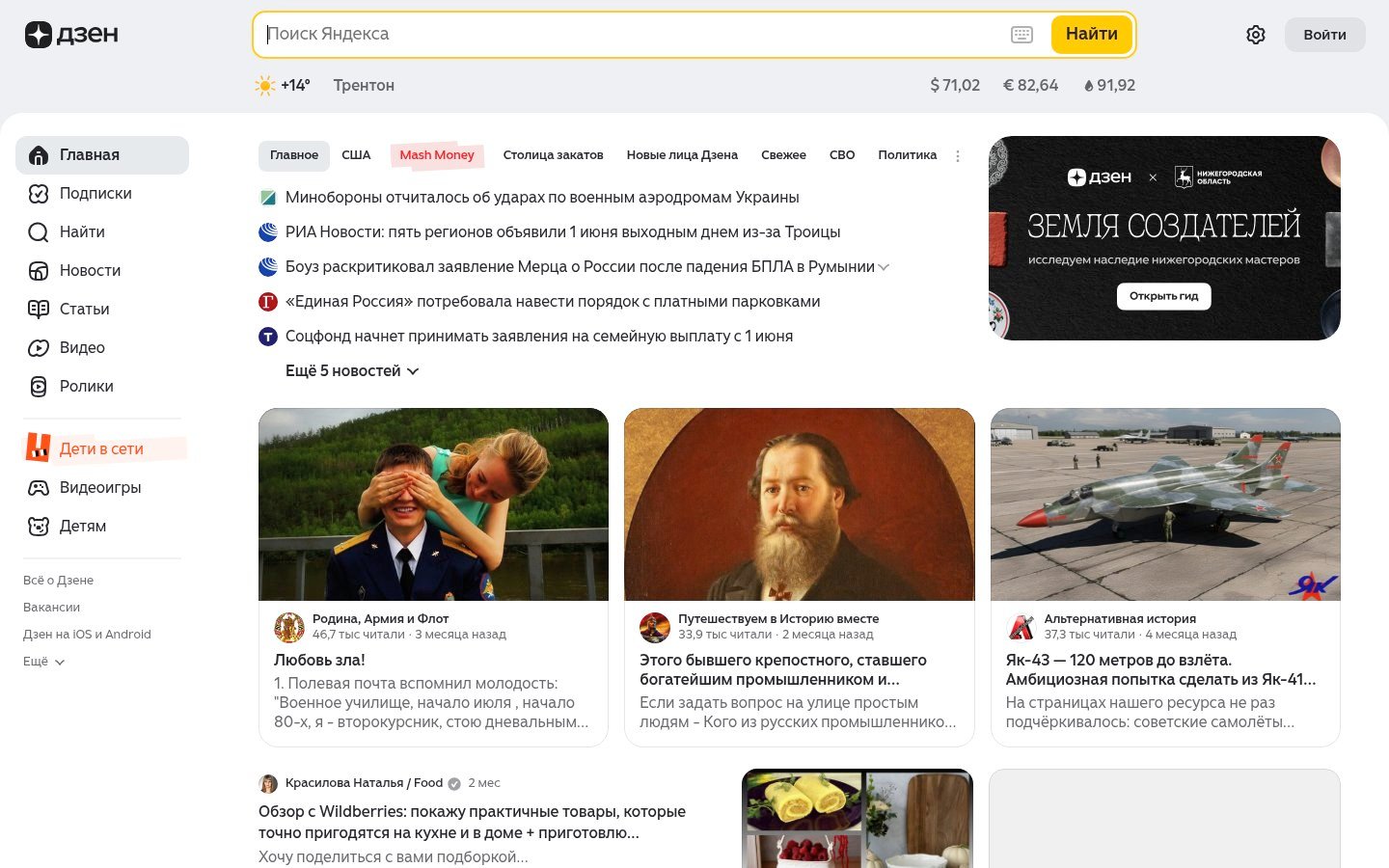Click Войти login button
This screenshot has width=1389, height=868.
coord(1324,35)
